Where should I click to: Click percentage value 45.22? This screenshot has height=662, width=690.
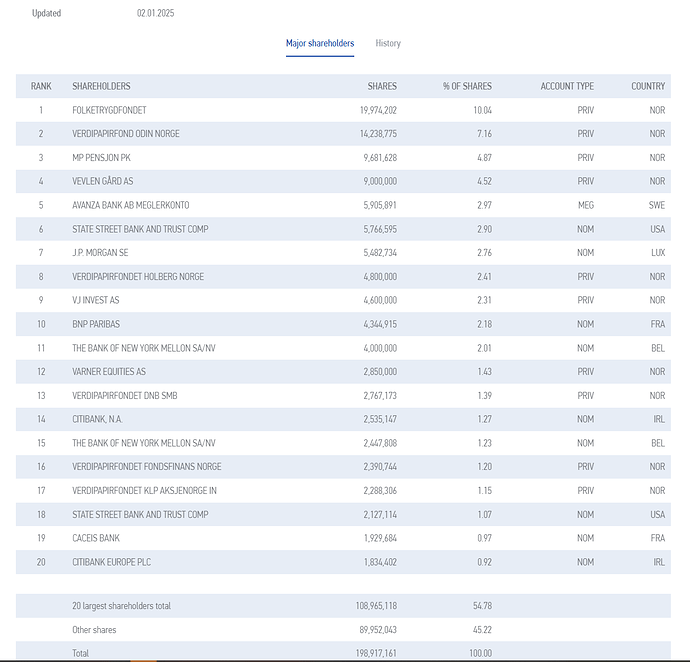[482, 630]
